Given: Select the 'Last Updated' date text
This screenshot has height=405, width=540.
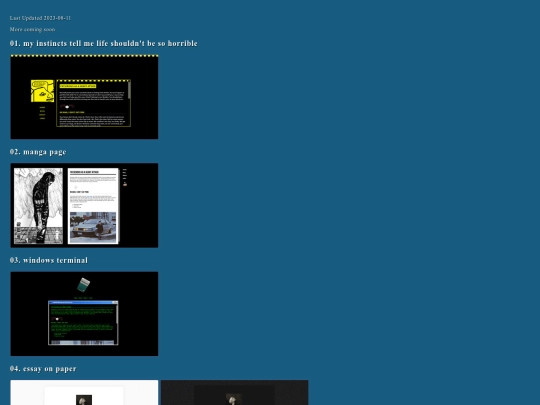Looking at the screenshot, I should (x=40, y=18).
